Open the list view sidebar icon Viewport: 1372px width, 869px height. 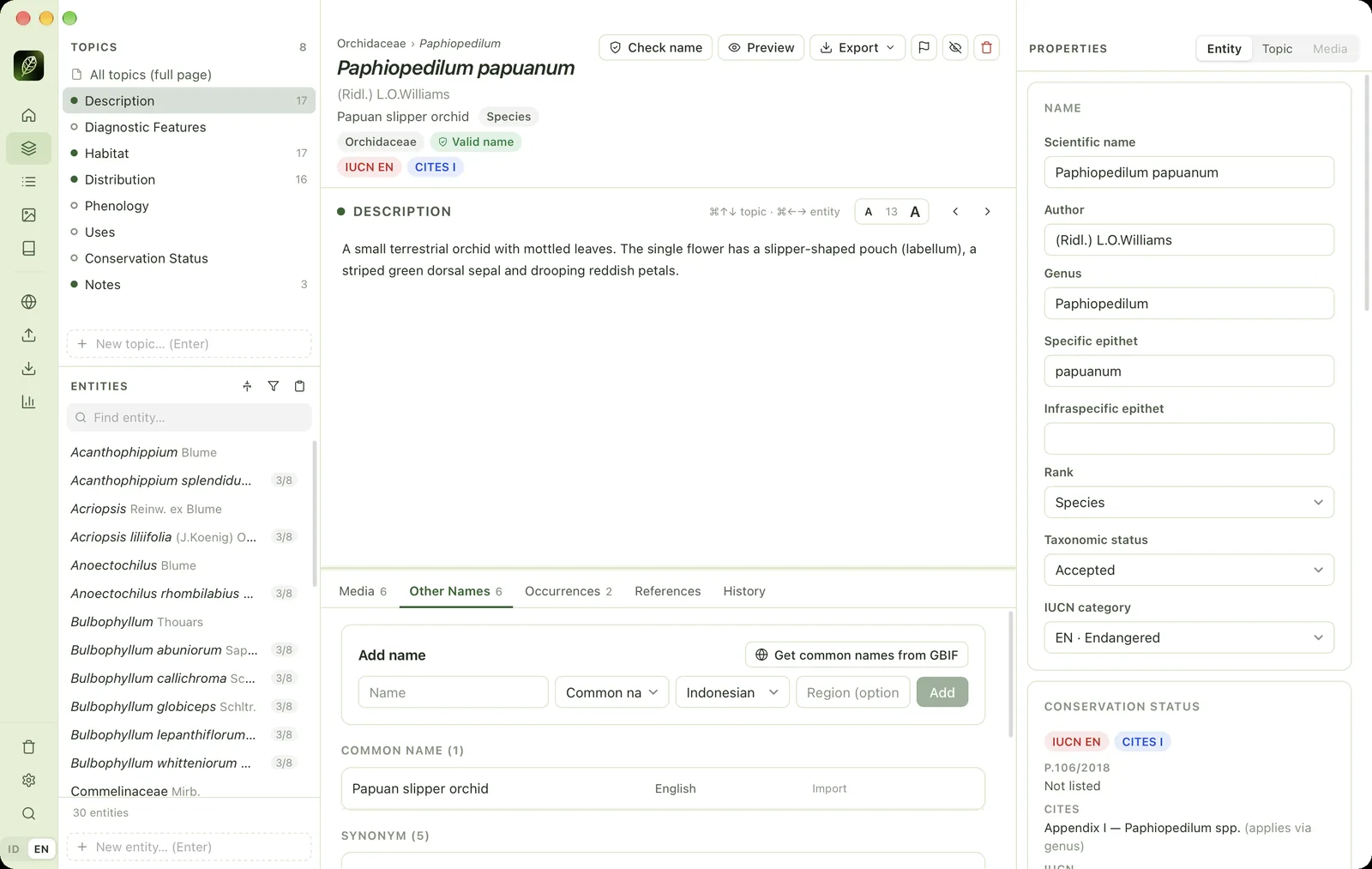click(28, 182)
